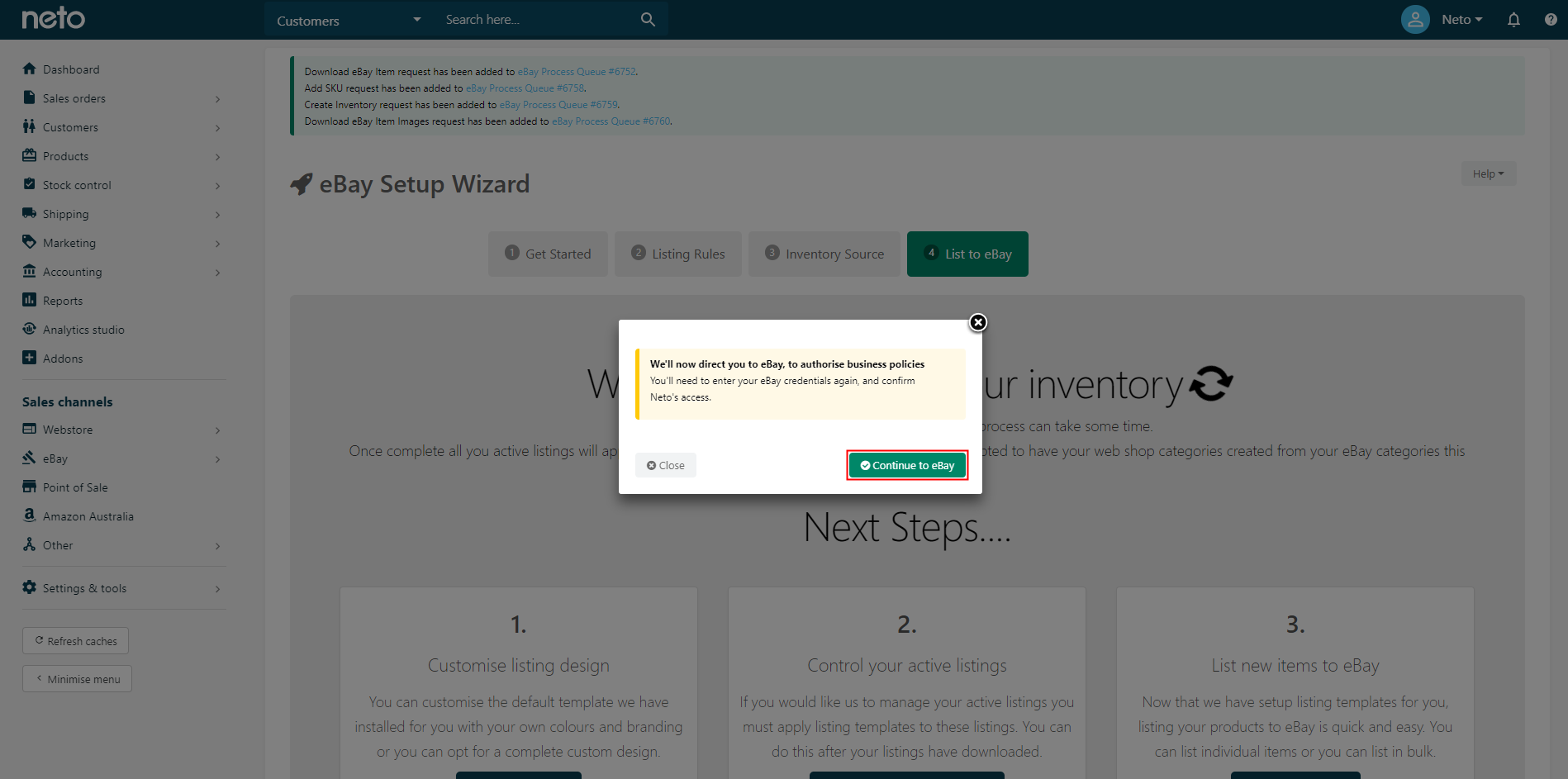The height and width of the screenshot is (779, 1568).
Task: Go to the Get Started wizard step
Action: pos(548,254)
